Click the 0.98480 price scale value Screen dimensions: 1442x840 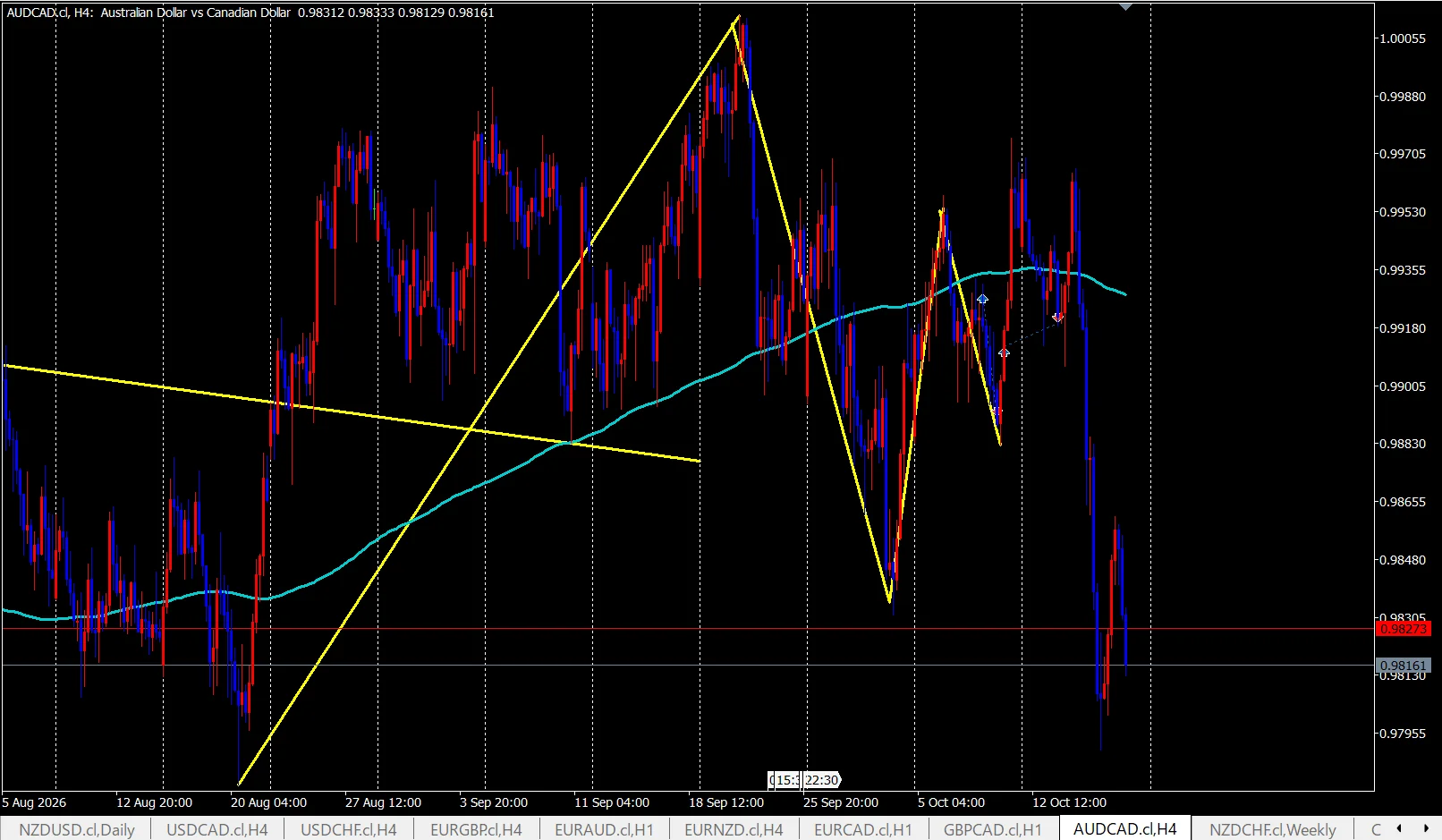pos(1402,560)
